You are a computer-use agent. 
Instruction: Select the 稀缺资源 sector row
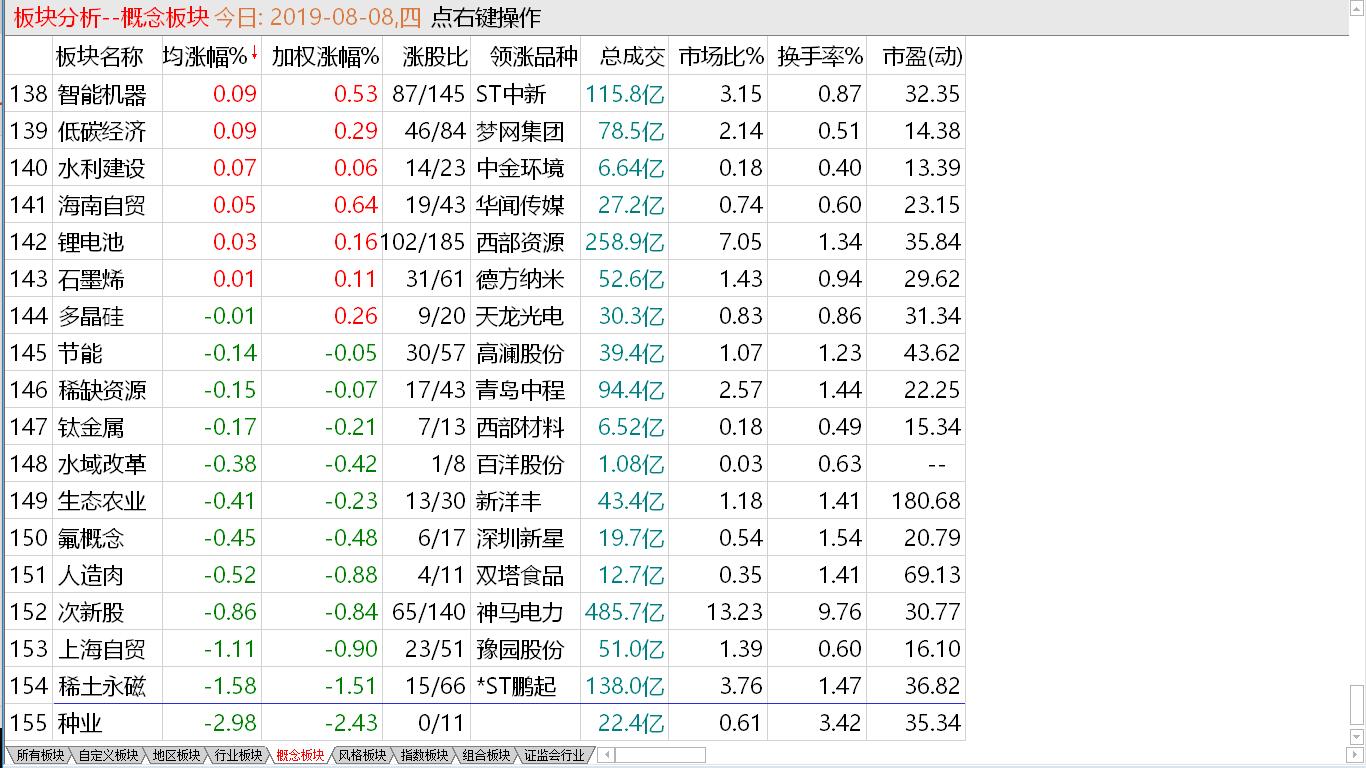pos(485,390)
